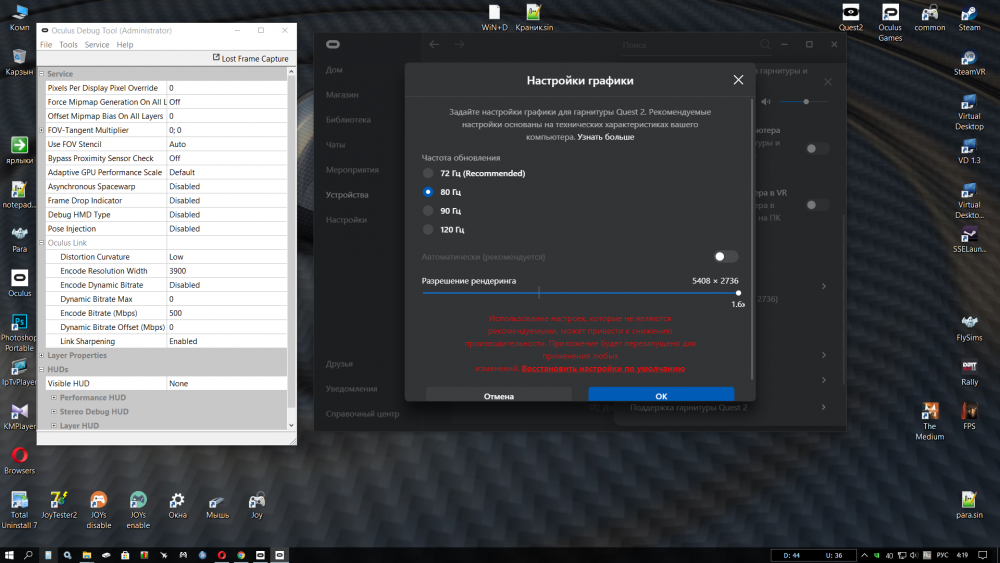
Task: Select the 120 Гц refresh rate option
Action: (428, 230)
